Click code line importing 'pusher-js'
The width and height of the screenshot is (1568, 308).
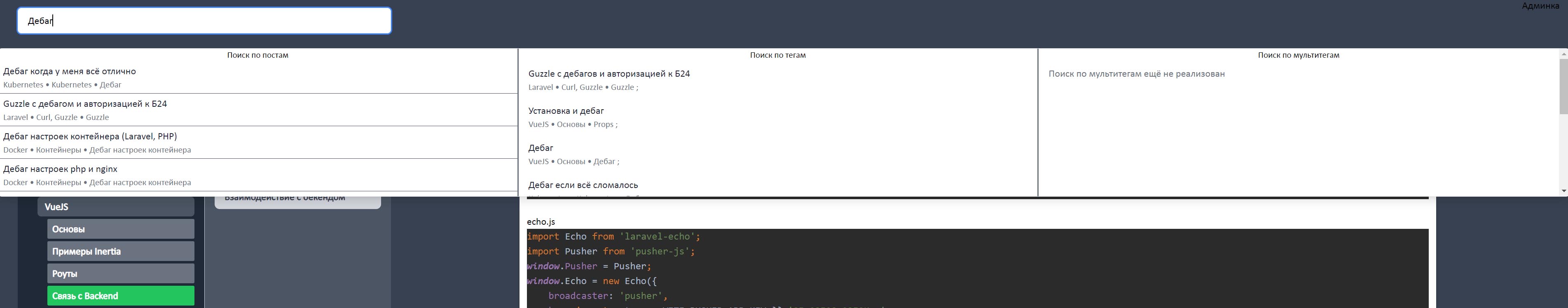(611, 252)
